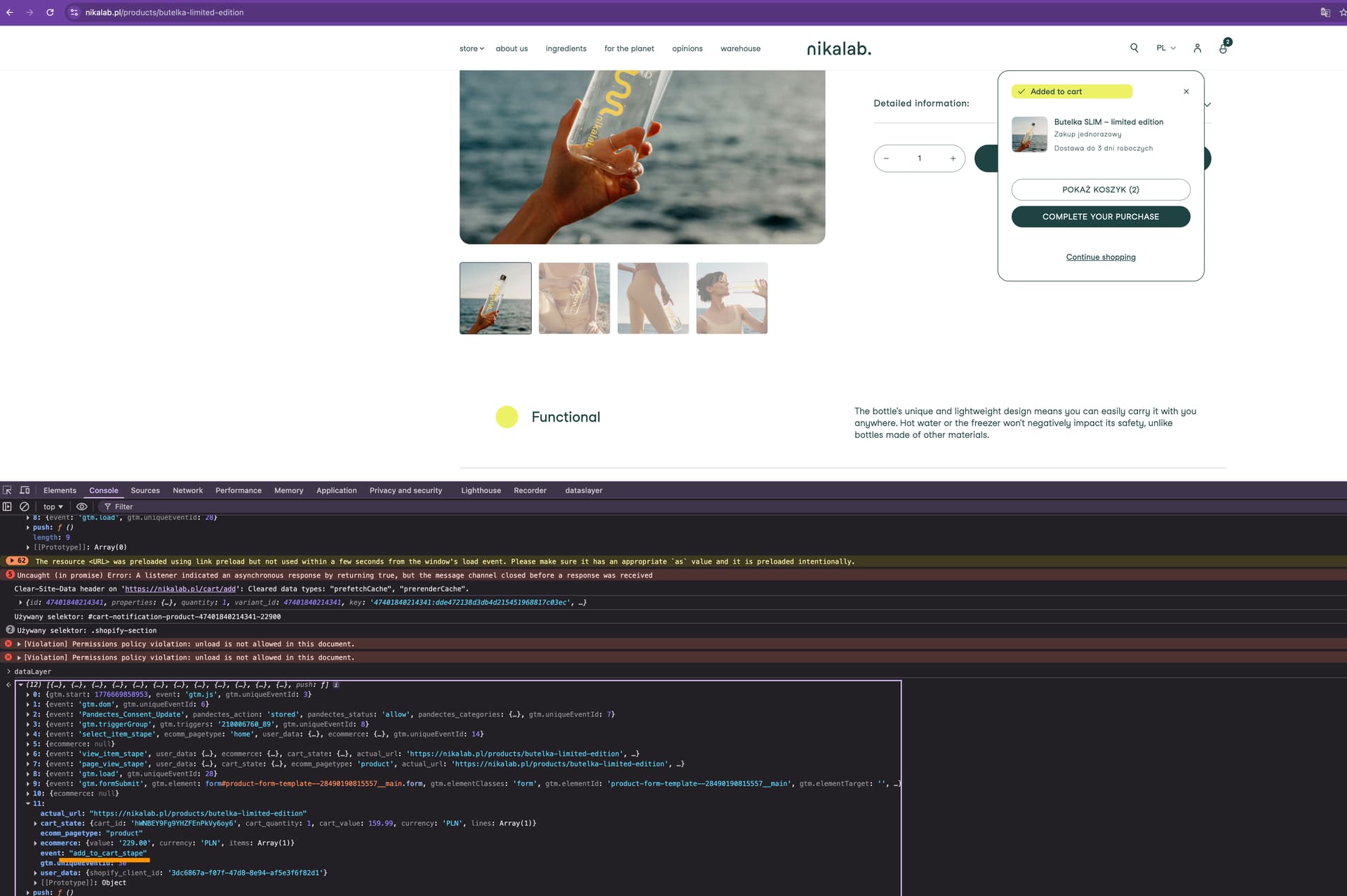Open the dataslayer DevTools tab

[583, 490]
